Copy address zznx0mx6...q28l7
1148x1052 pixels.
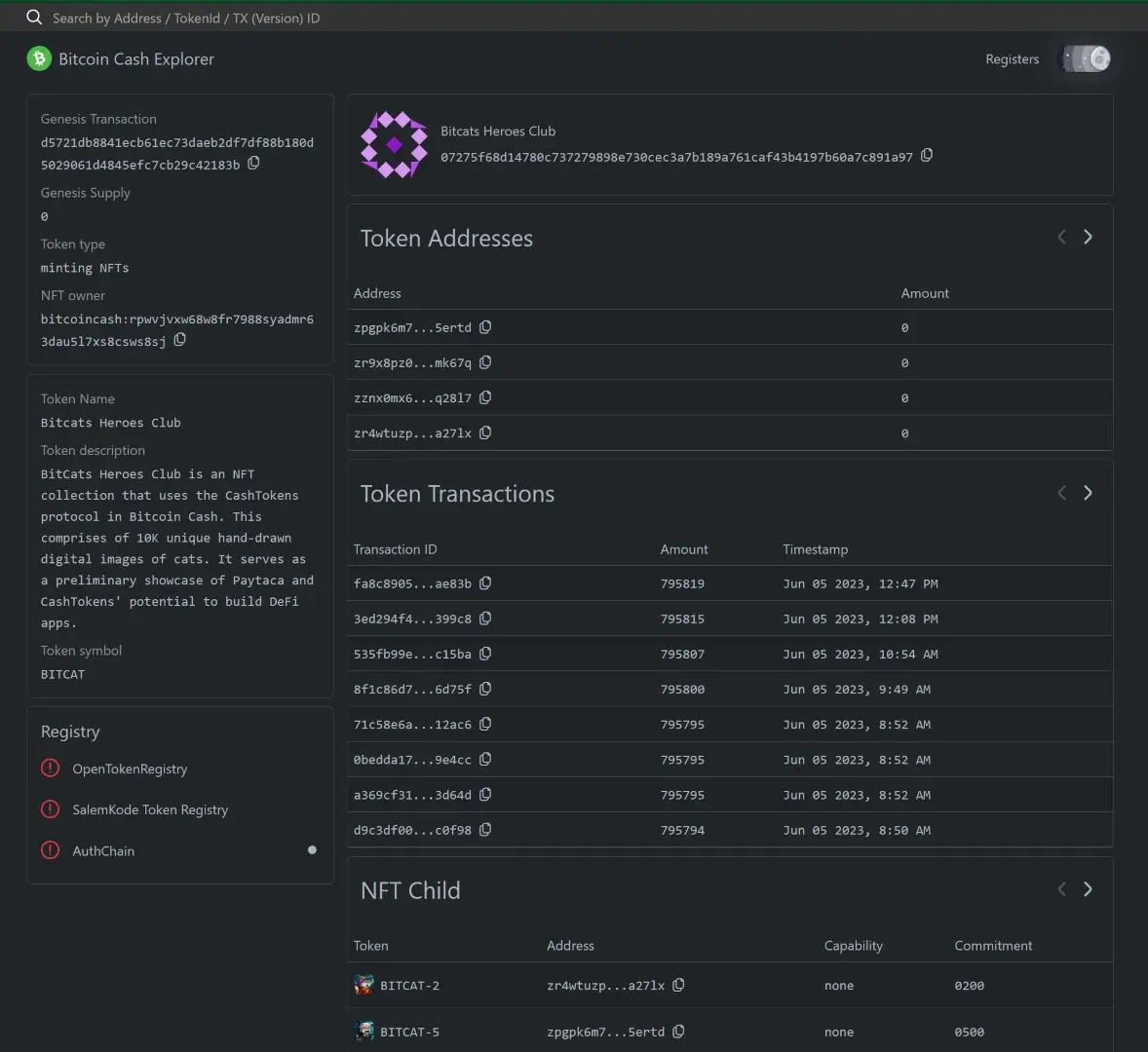tap(484, 397)
